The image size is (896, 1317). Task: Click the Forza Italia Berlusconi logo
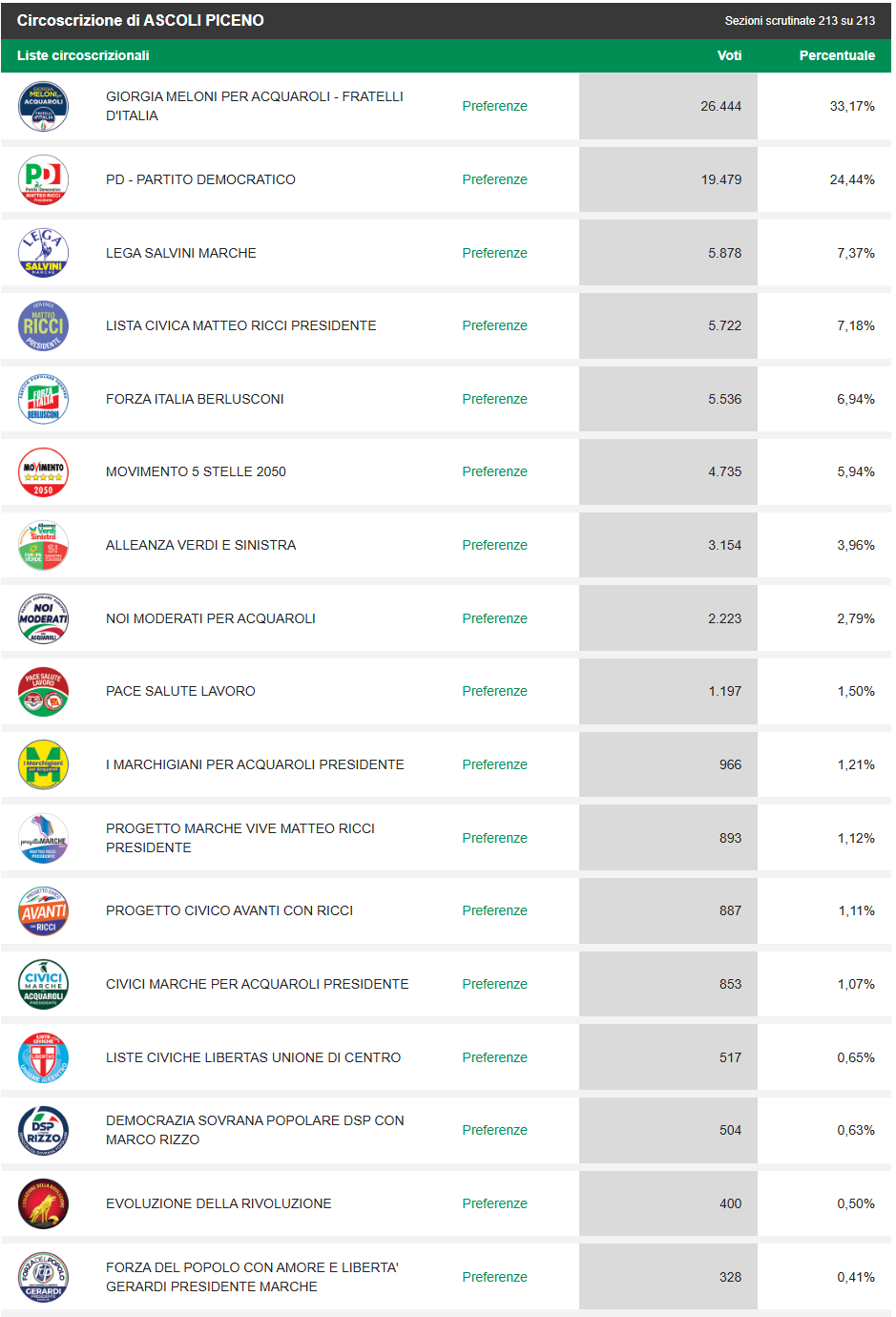coord(43,399)
